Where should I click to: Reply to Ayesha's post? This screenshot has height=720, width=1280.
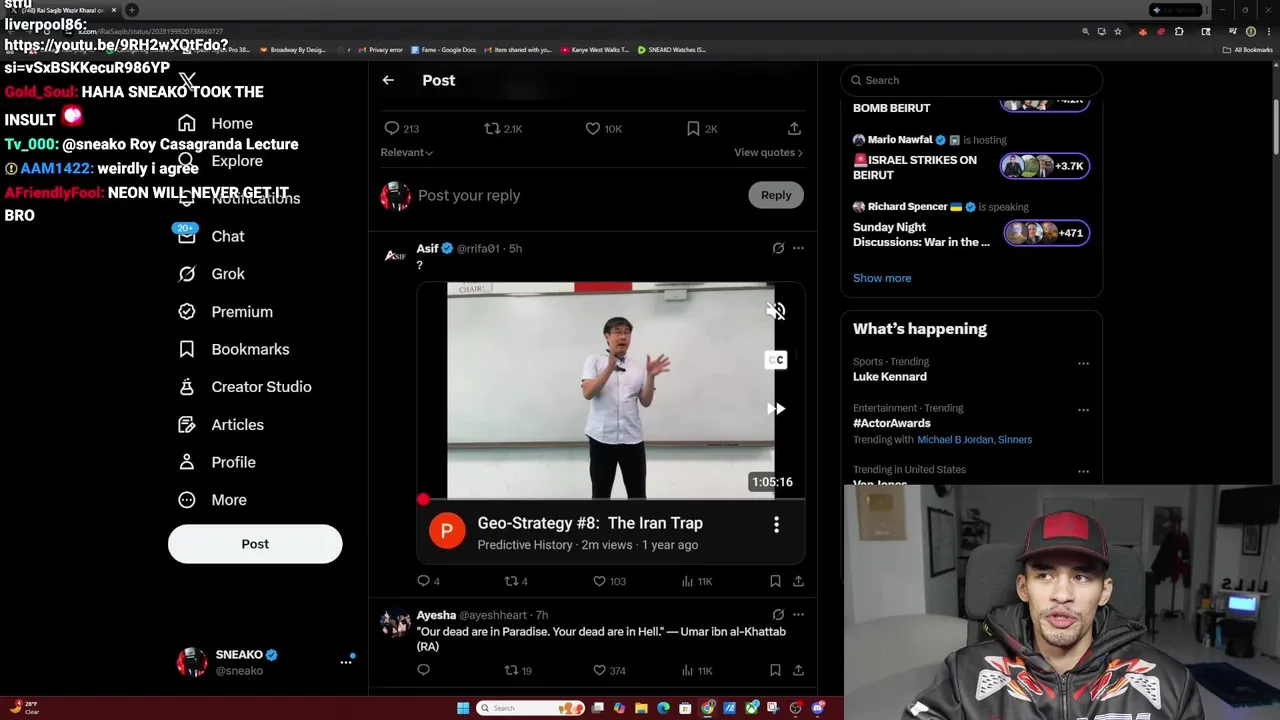(423, 670)
